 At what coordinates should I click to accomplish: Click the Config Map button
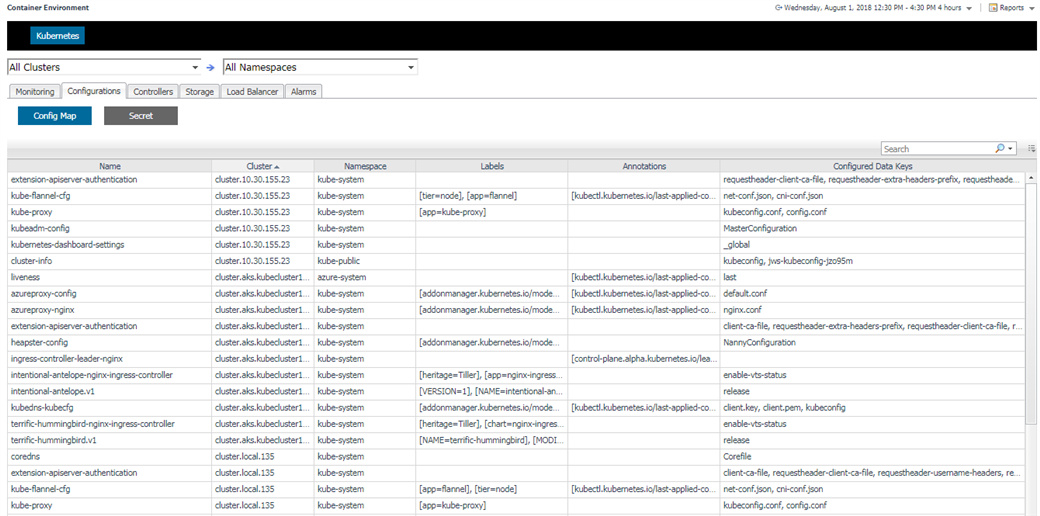[x=54, y=115]
